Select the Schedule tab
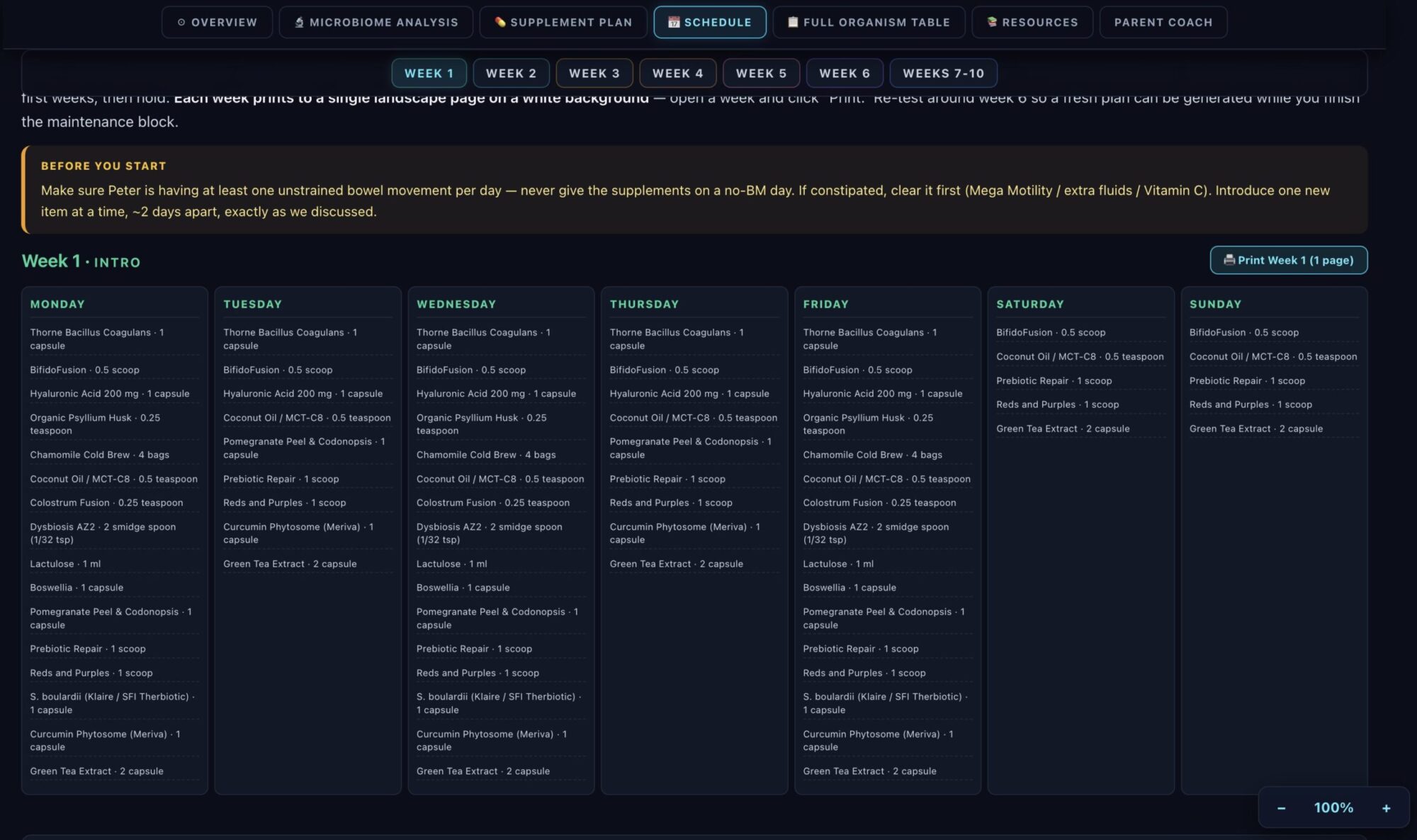The width and height of the screenshot is (1417, 840). pos(710,22)
